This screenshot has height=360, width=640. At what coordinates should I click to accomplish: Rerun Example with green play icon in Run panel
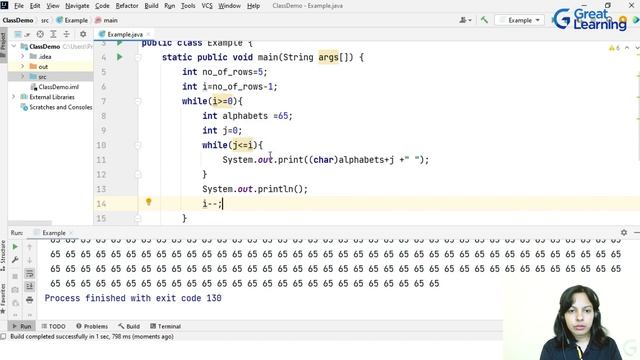pos(15,247)
